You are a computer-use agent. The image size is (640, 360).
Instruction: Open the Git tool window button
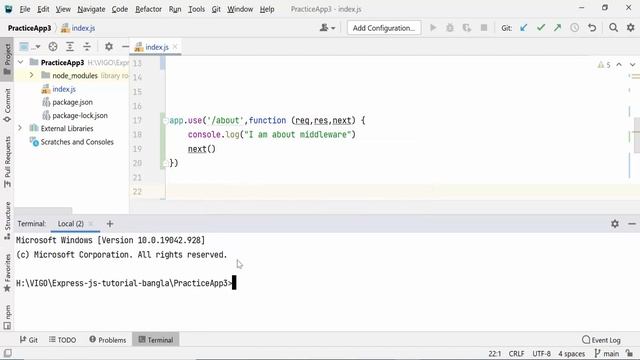pos(29,340)
